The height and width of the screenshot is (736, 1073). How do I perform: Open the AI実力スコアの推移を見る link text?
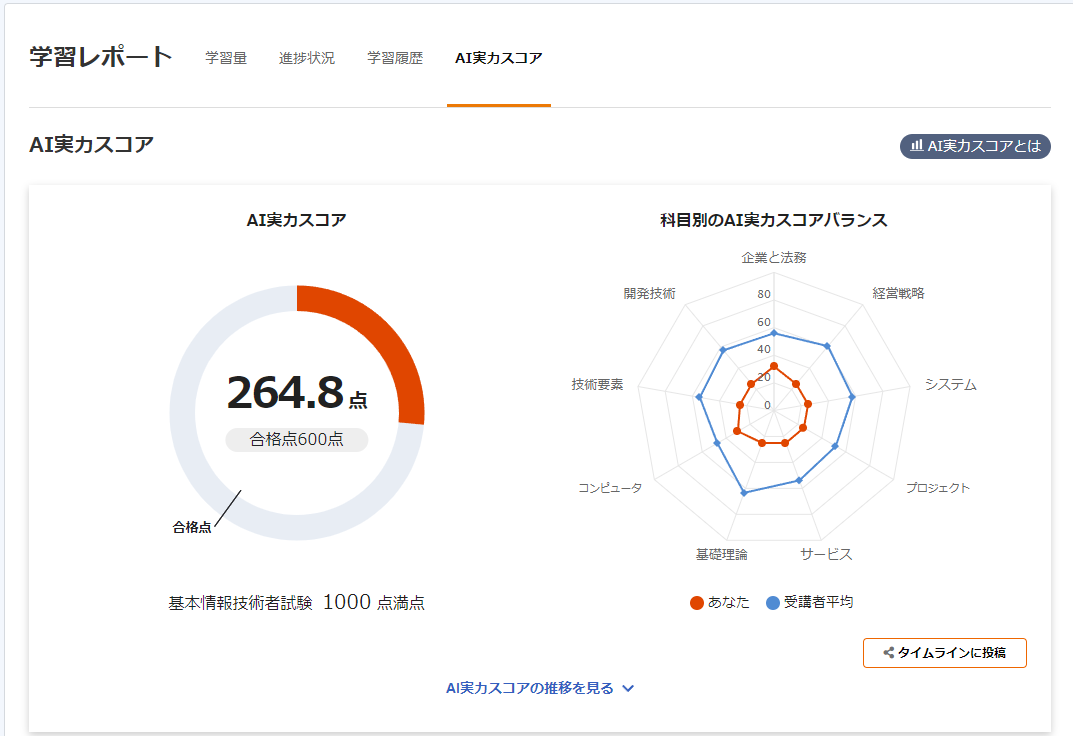(x=529, y=688)
